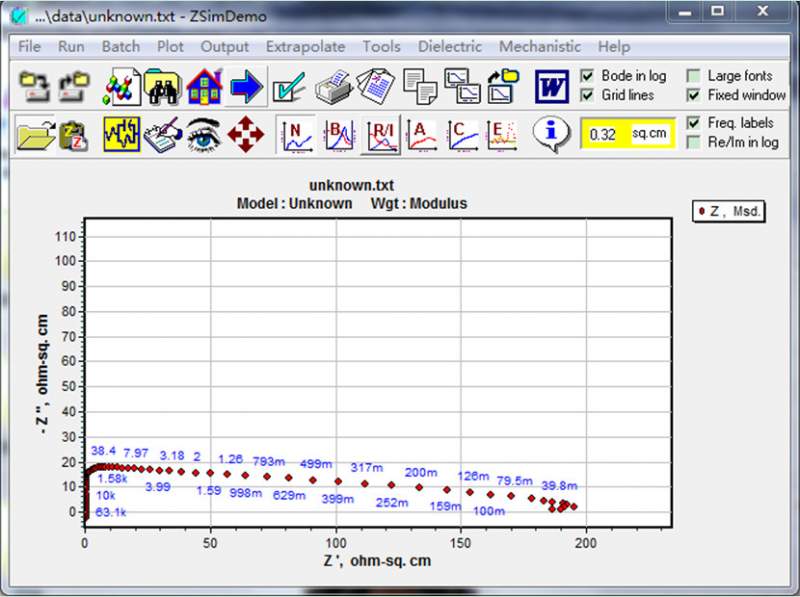Toggle the Grid lines checkbox
The image size is (800, 597).
587,95
